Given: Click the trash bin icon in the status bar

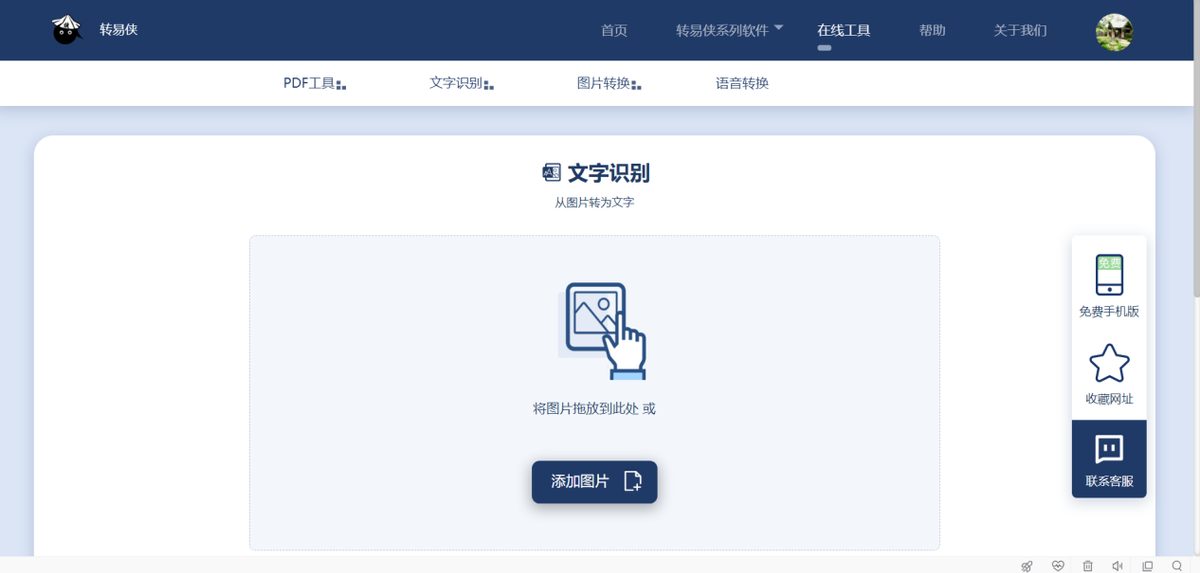Looking at the screenshot, I should pyautogui.click(x=1088, y=566).
